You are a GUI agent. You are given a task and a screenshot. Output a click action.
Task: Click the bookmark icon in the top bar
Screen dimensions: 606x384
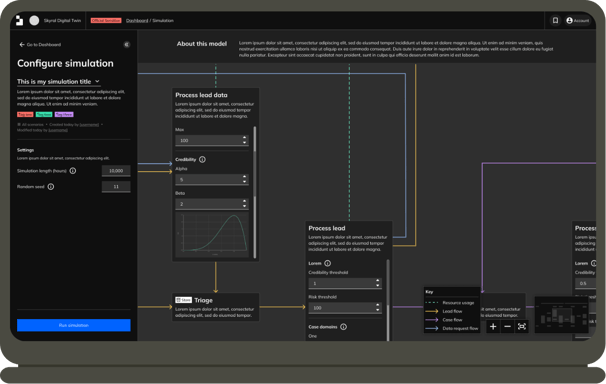coord(555,20)
